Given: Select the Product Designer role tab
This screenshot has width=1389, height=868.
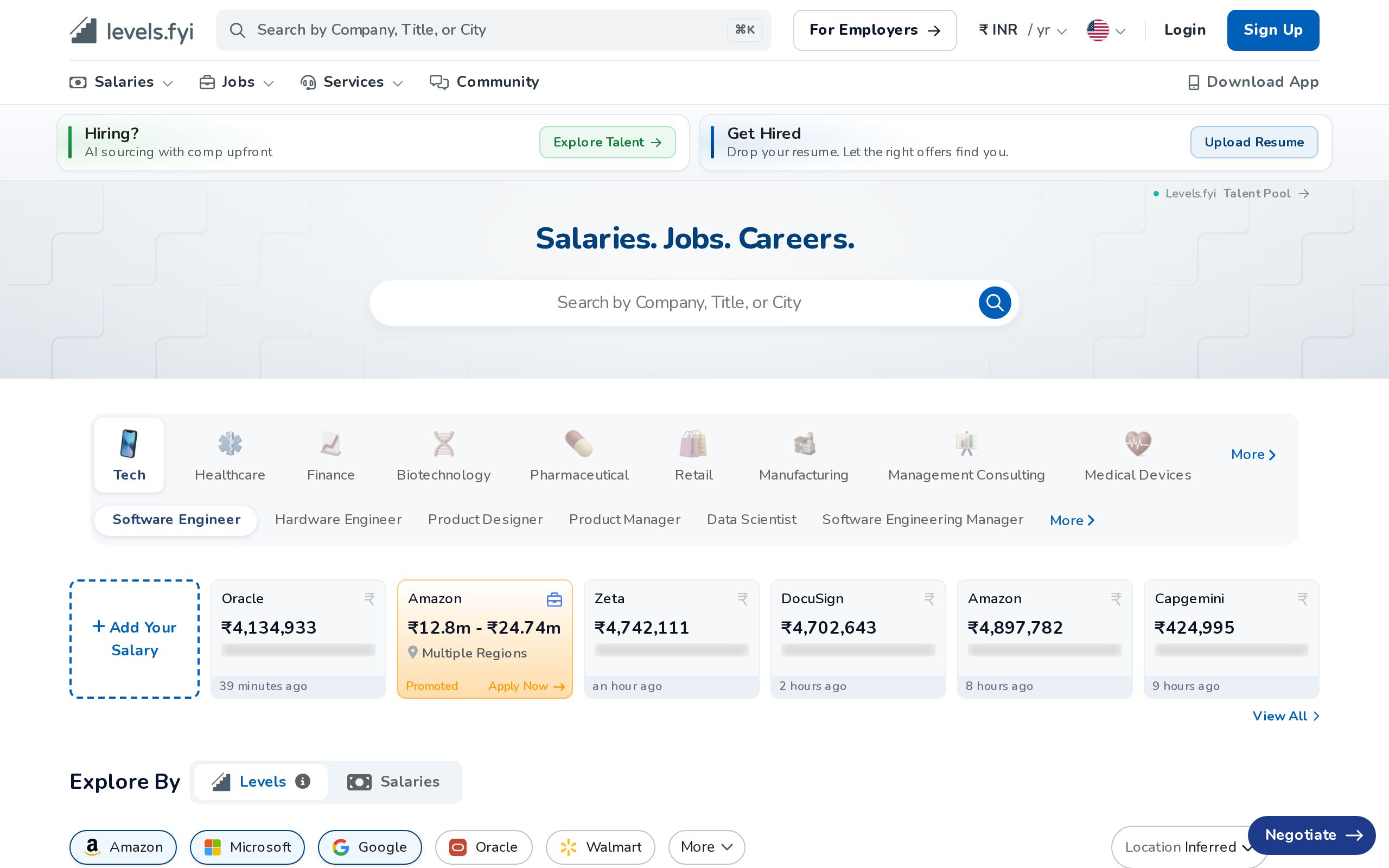Looking at the screenshot, I should (485, 520).
